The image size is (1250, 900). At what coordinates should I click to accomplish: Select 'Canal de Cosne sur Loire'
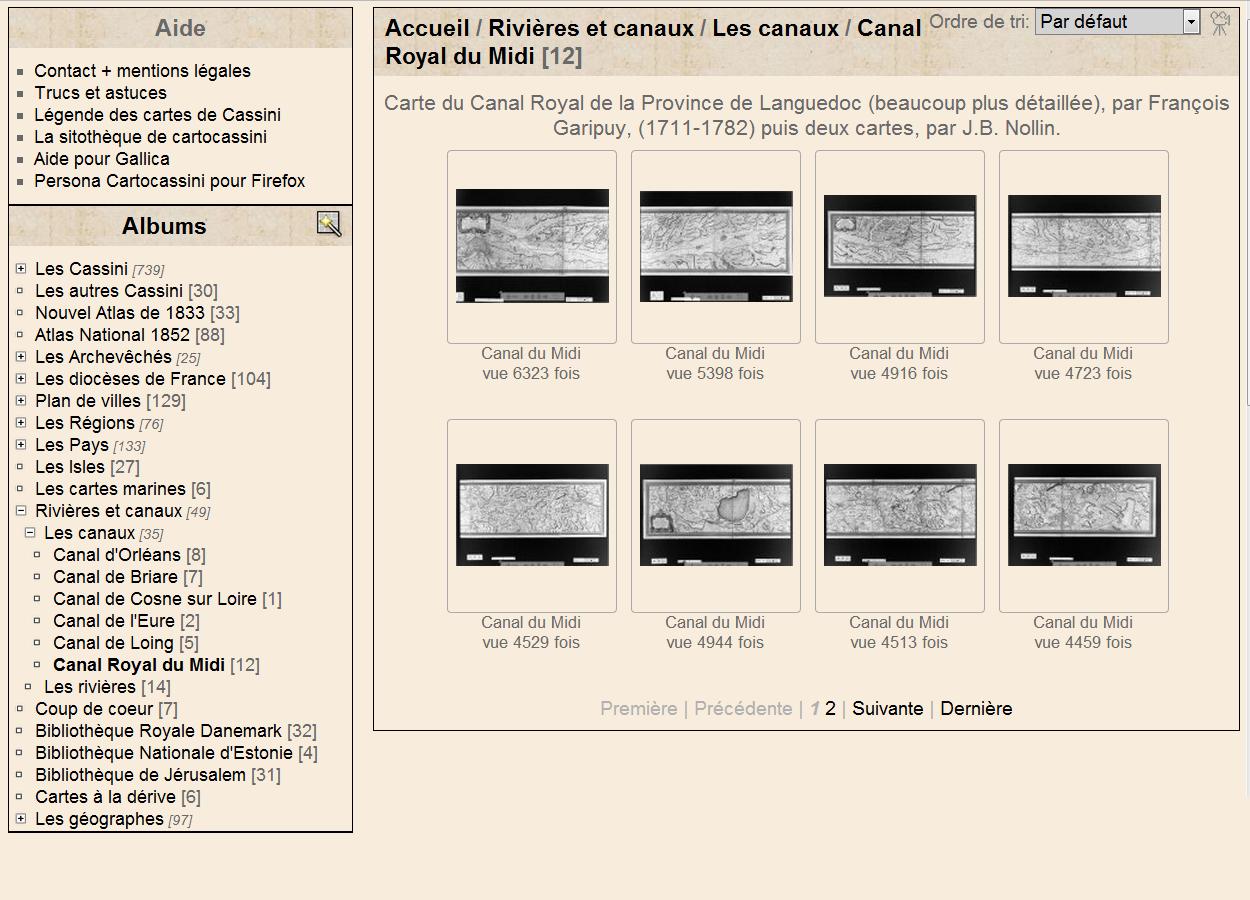[x=155, y=599]
